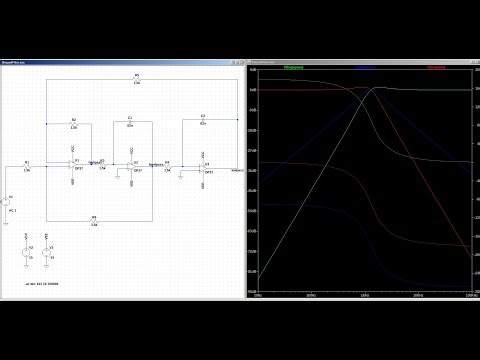Click the .ac simulation directive text
480x360 pixels.
(42, 284)
